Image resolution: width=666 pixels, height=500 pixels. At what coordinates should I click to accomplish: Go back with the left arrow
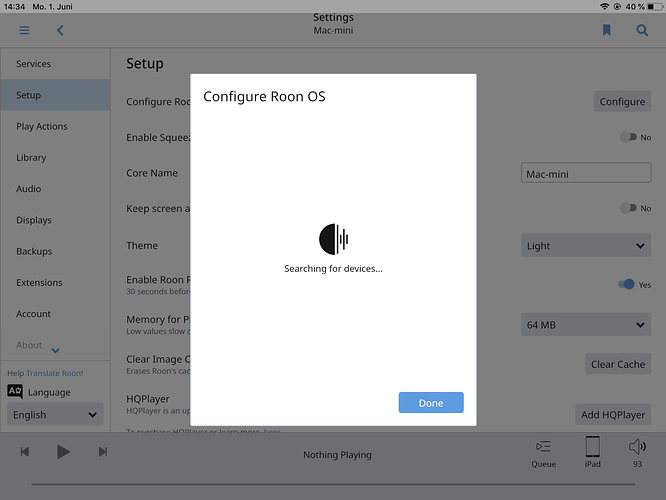[60, 30]
